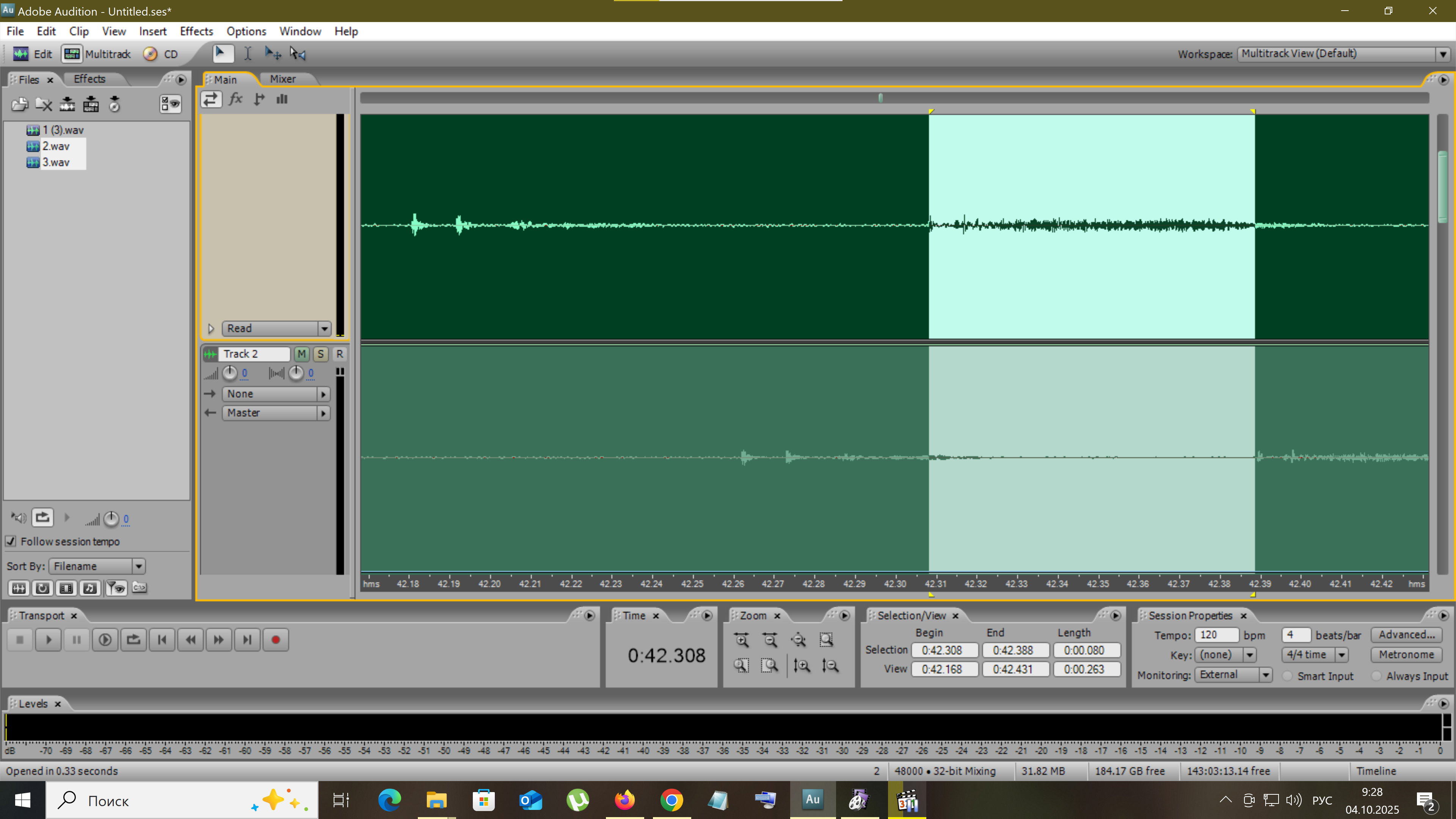Open the Read automation mode dropdown
The image size is (1456, 819).
point(324,328)
